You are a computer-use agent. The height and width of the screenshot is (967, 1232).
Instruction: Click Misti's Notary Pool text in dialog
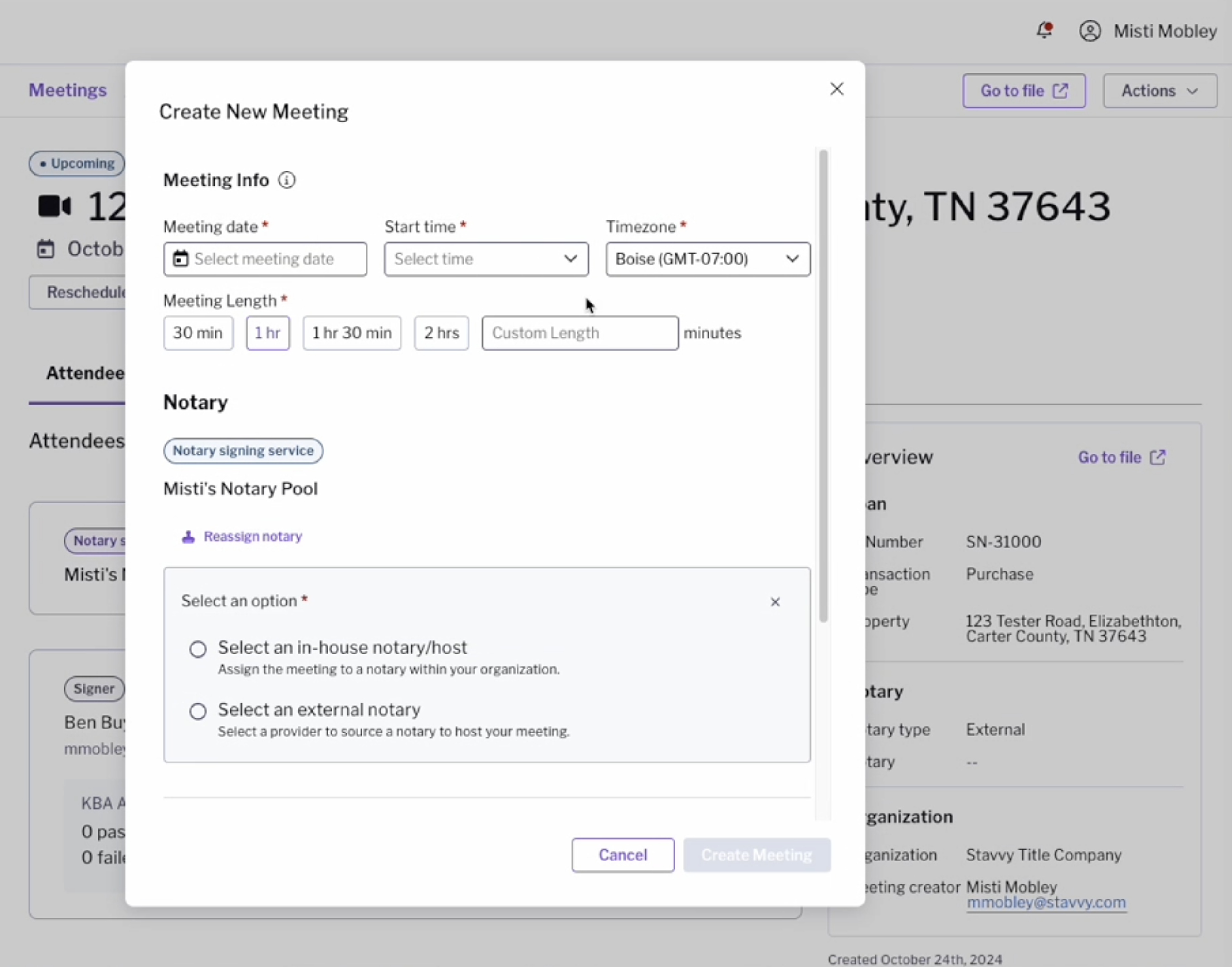click(x=240, y=488)
